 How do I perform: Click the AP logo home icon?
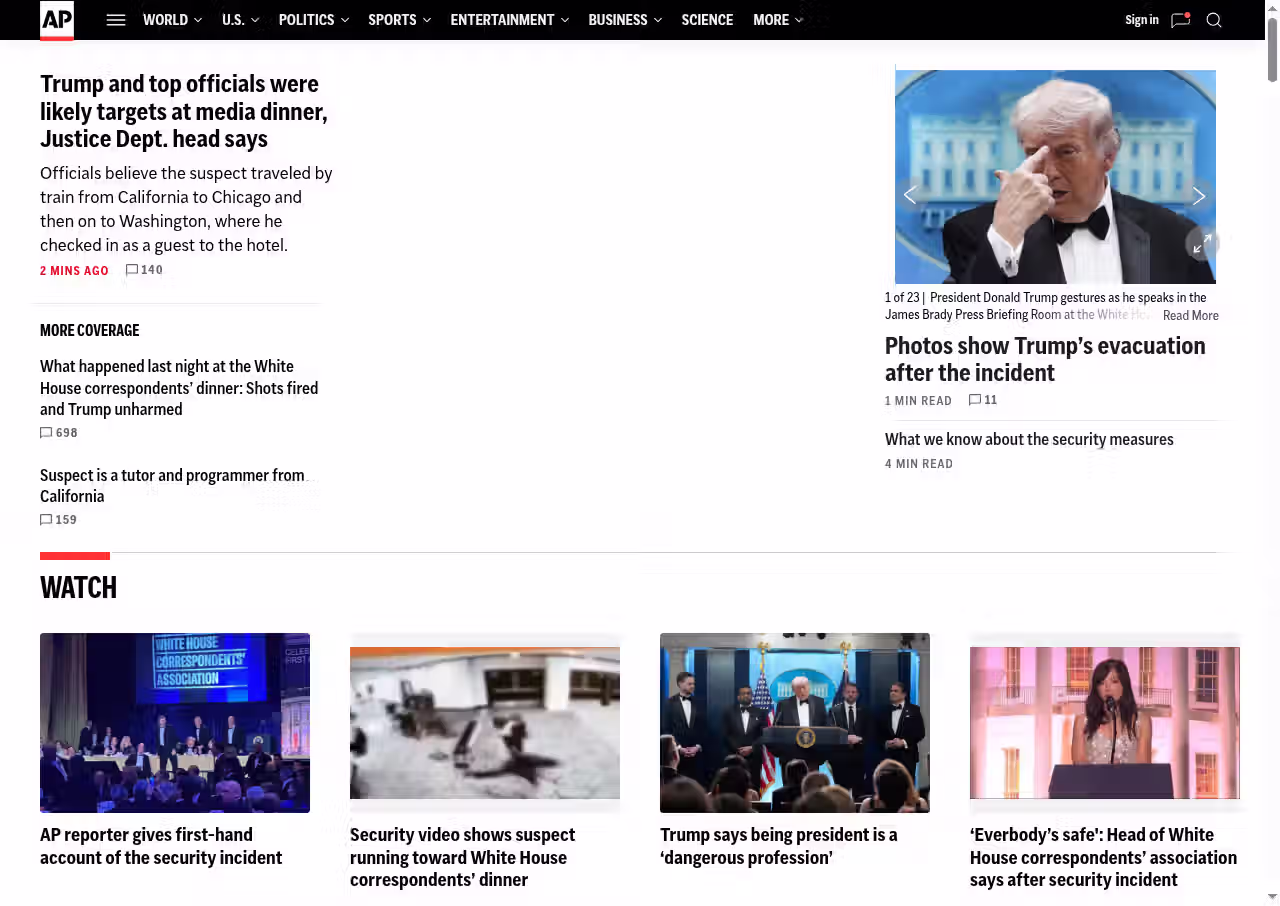tap(57, 20)
